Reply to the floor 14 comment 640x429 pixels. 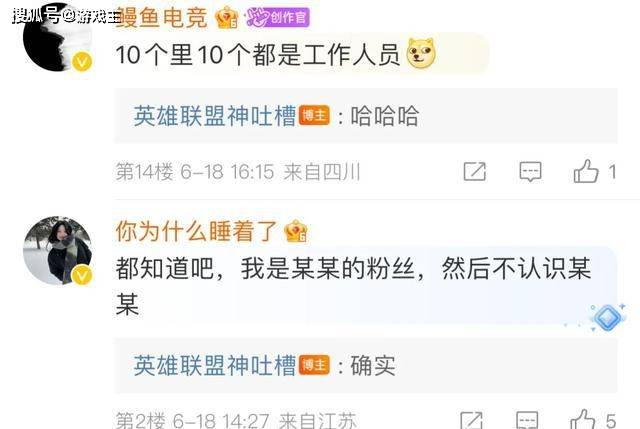(x=530, y=171)
